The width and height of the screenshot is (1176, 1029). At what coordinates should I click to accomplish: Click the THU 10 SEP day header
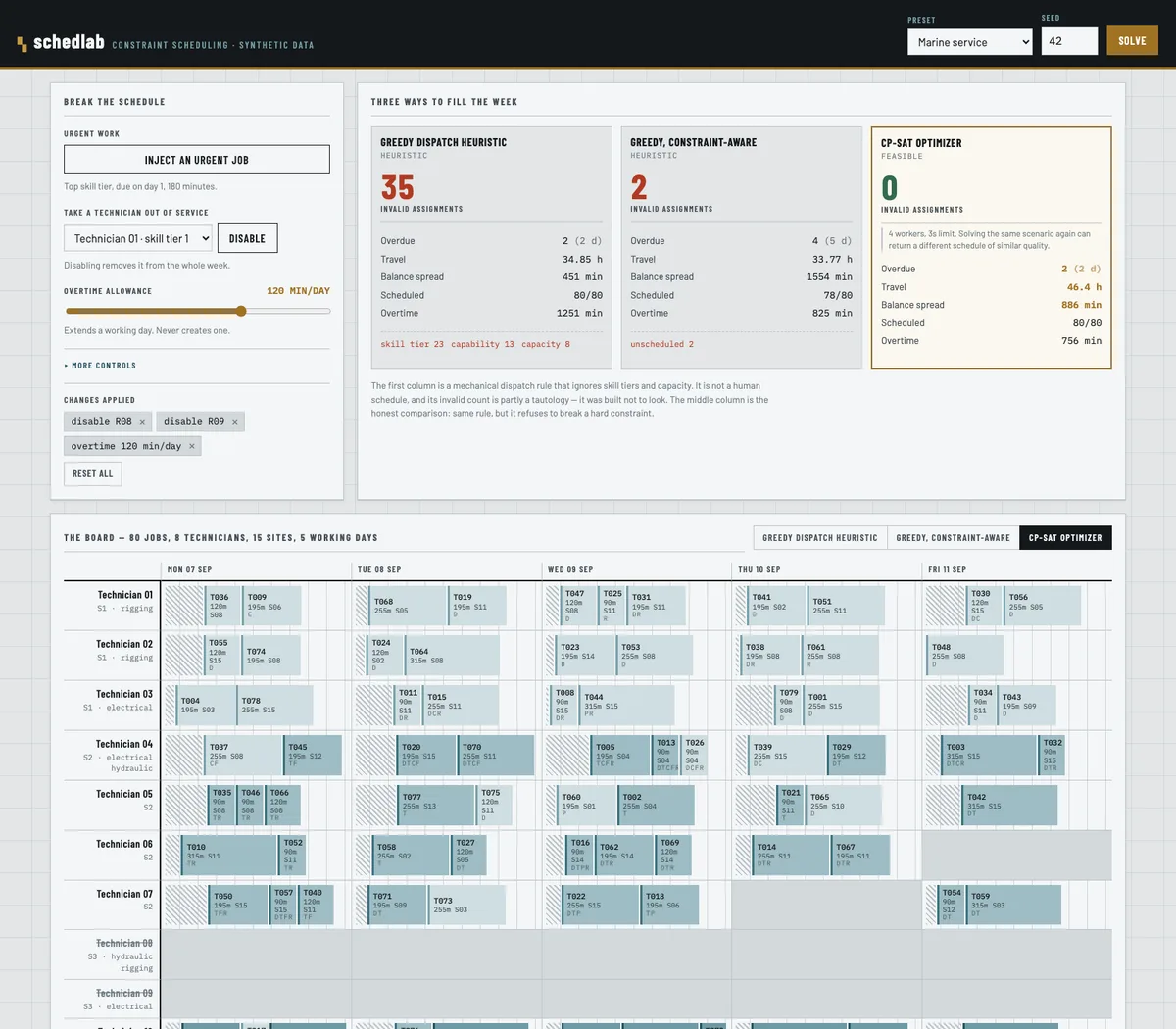(x=759, y=569)
